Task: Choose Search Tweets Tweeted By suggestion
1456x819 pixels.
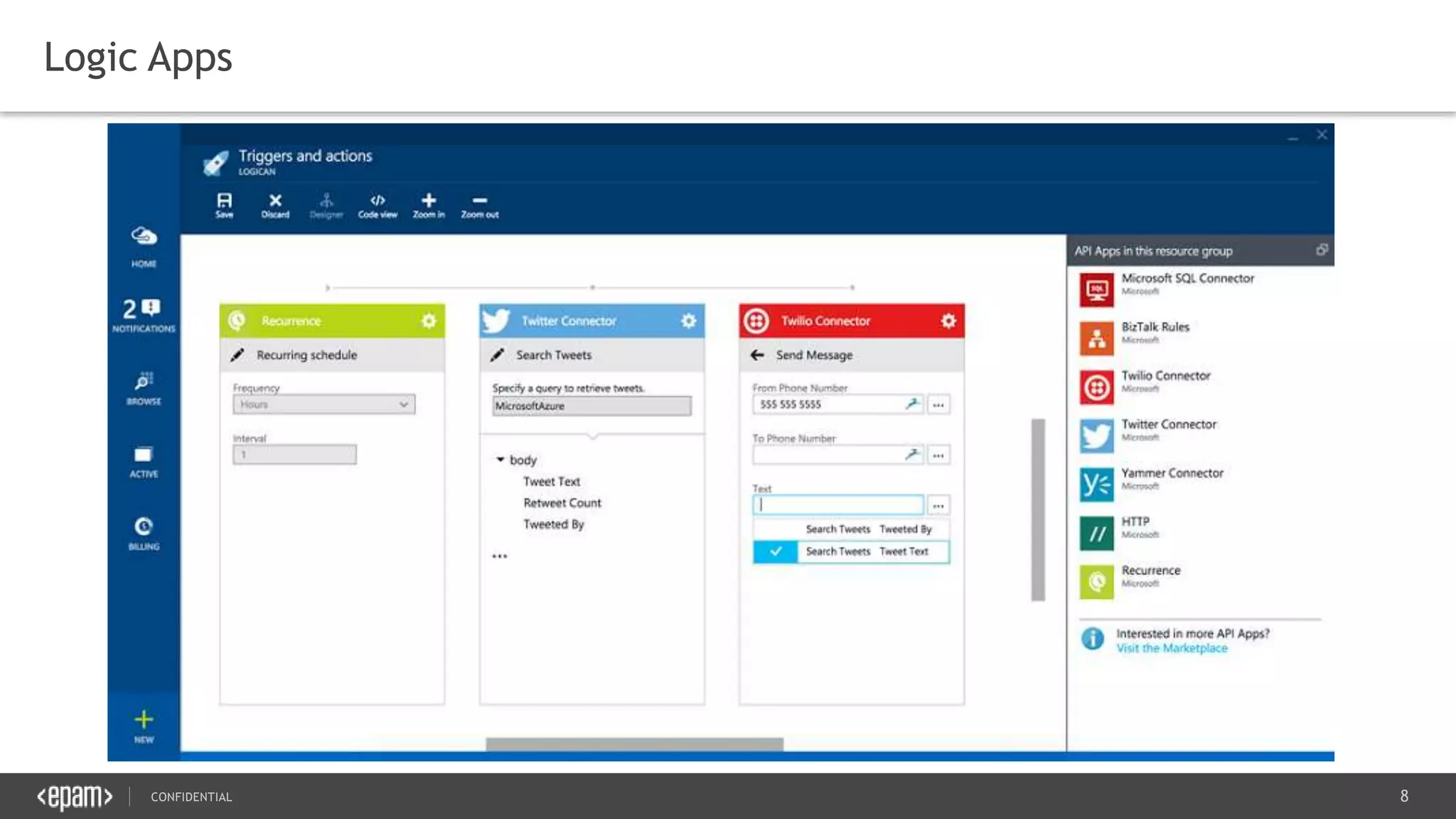Action: pyautogui.click(x=852, y=529)
